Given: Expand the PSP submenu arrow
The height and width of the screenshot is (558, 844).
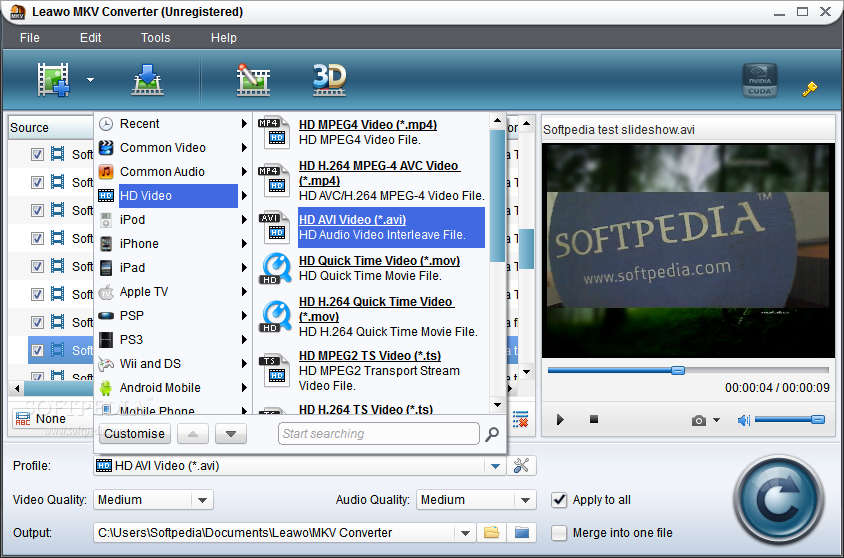Looking at the screenshot, I should tap(244, 315).
